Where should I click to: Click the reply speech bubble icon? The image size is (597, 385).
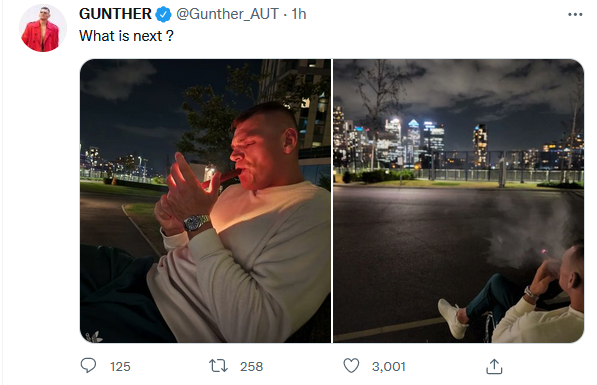[x=88, y=366]
